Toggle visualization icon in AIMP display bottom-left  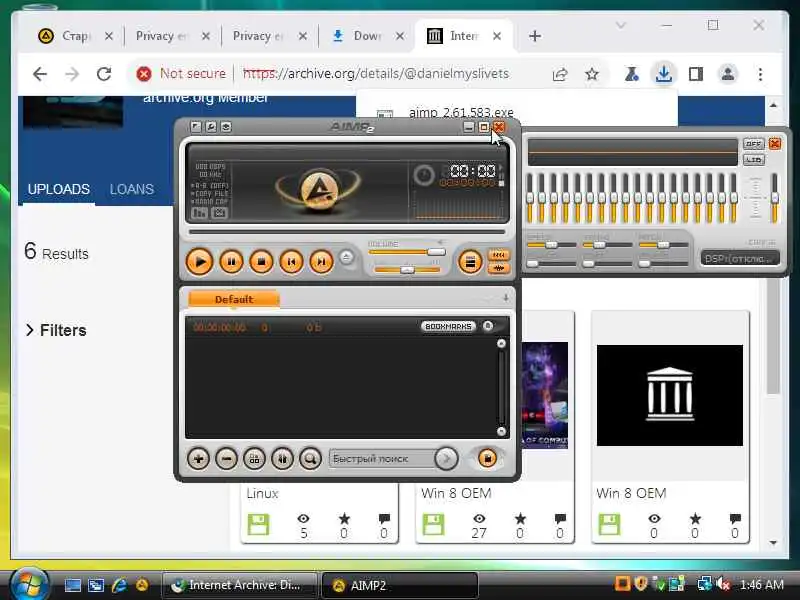199,213
